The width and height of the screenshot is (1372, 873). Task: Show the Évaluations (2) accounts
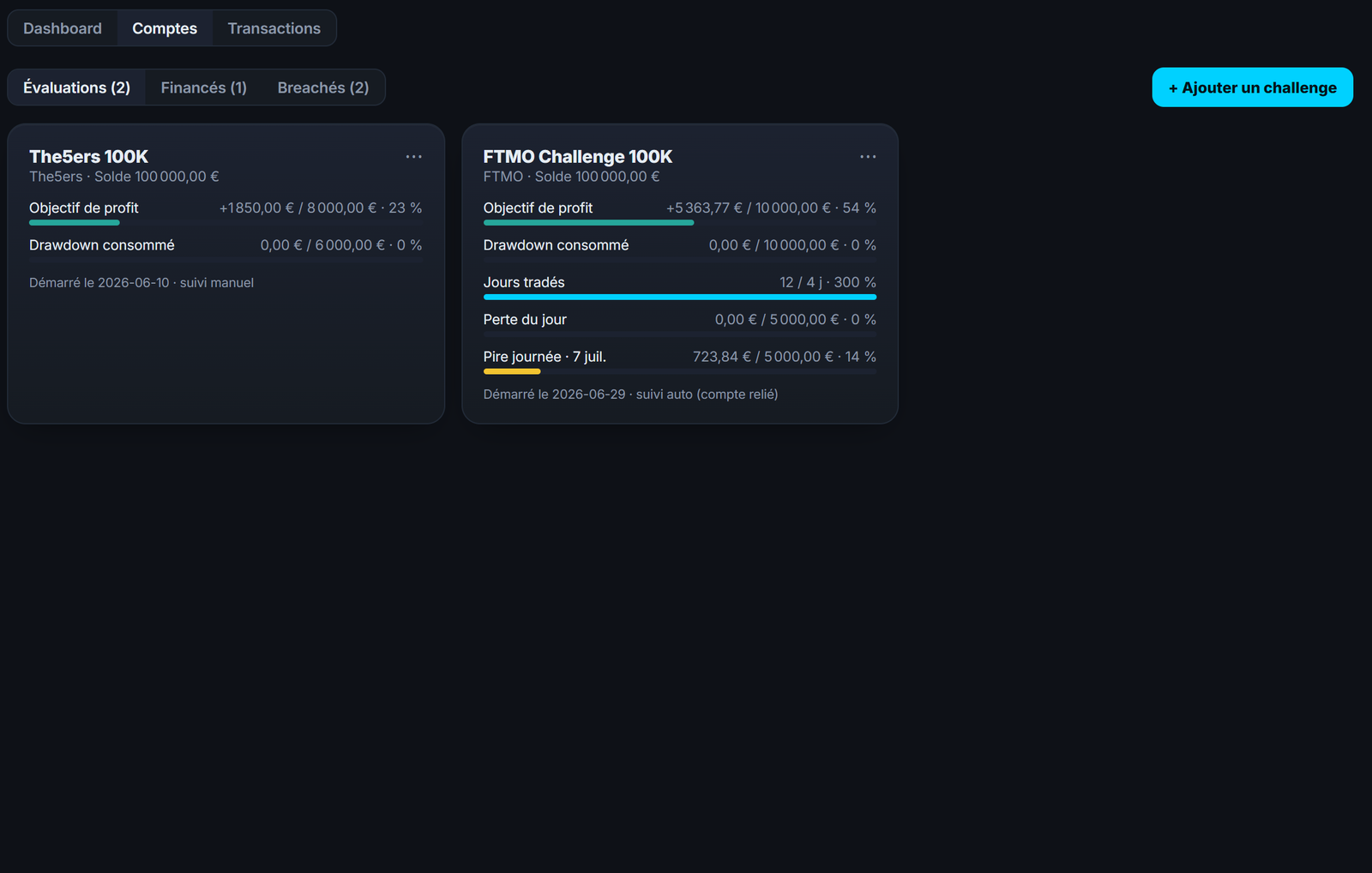pos(76,87)
